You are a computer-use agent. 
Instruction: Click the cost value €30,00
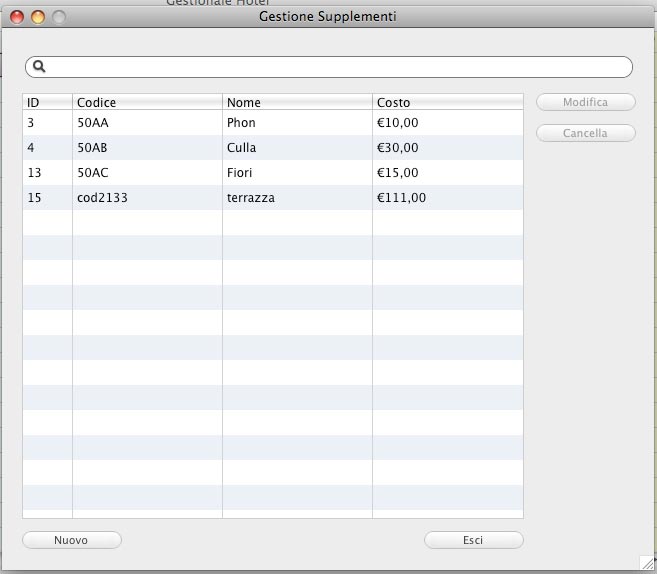point(397,147)
